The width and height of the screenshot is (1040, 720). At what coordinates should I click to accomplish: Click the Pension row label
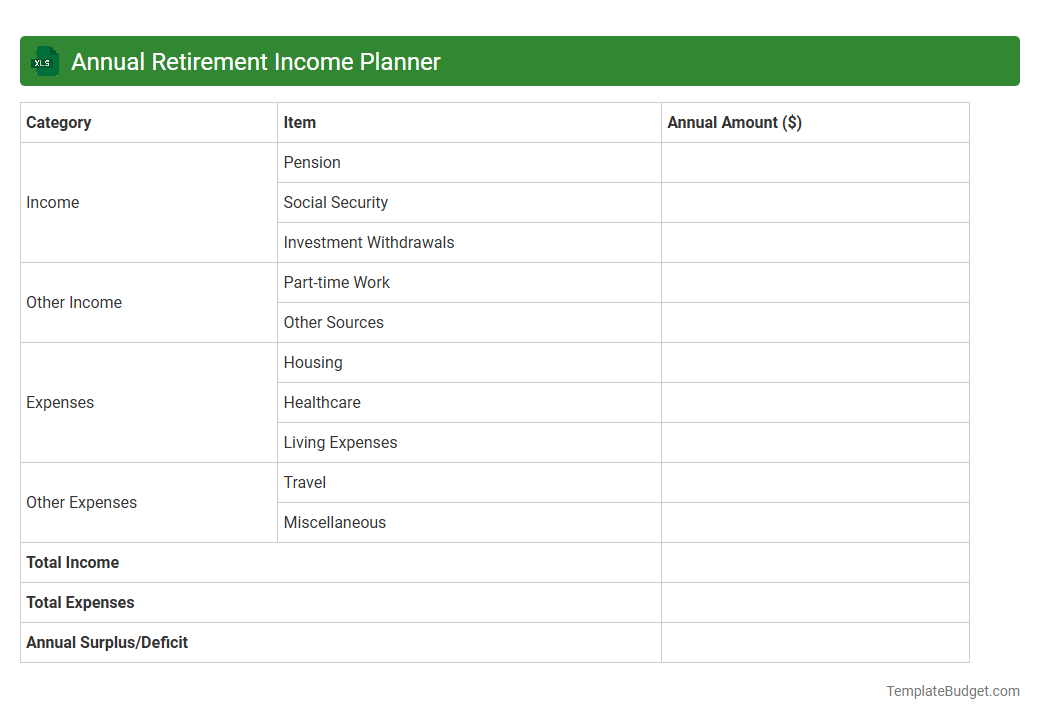(x=312, y=162)
